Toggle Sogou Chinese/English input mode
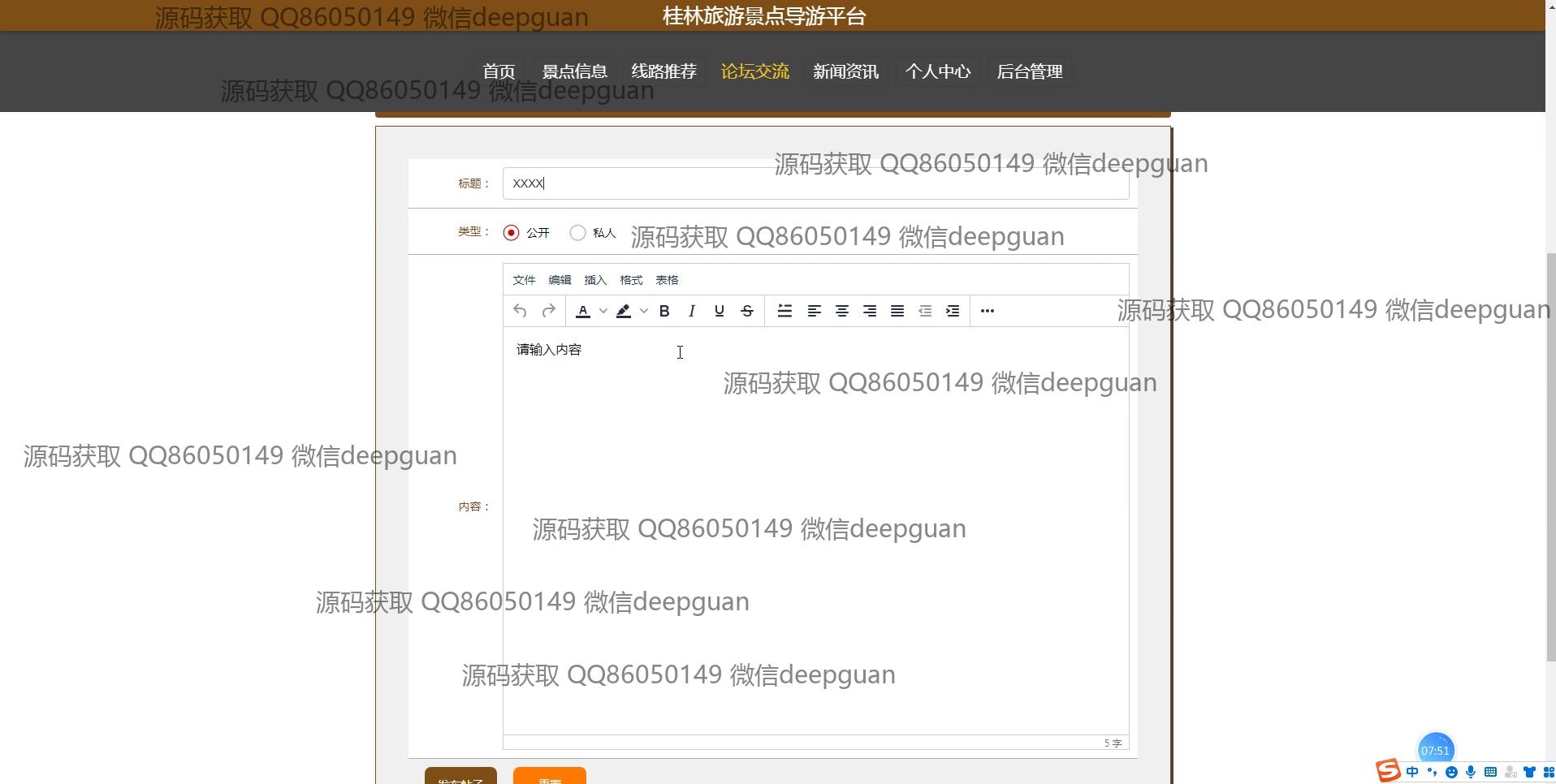This screenshot has width=1556, height=784. click(1412, 772)
